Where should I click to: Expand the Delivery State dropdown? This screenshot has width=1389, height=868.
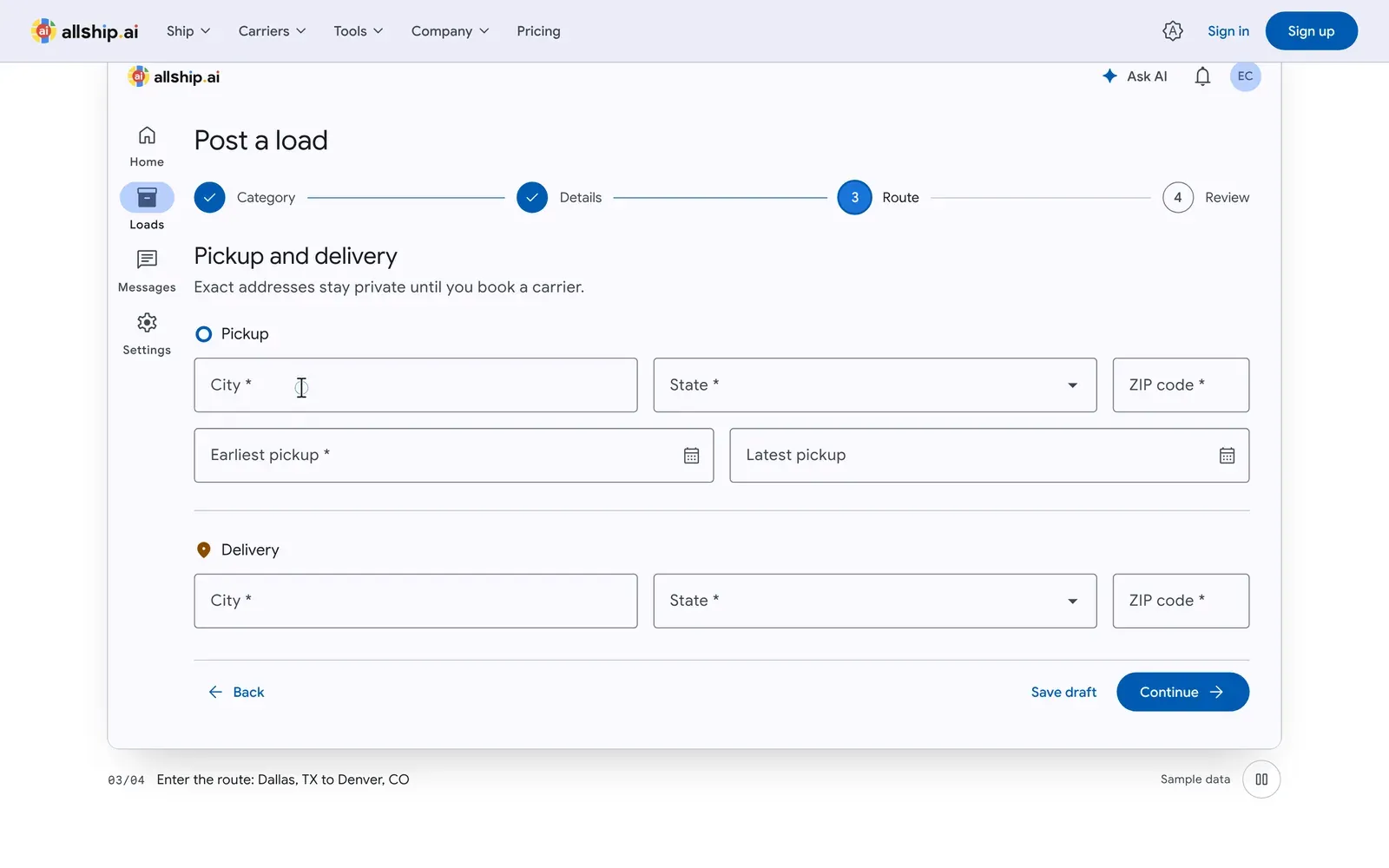875,601
